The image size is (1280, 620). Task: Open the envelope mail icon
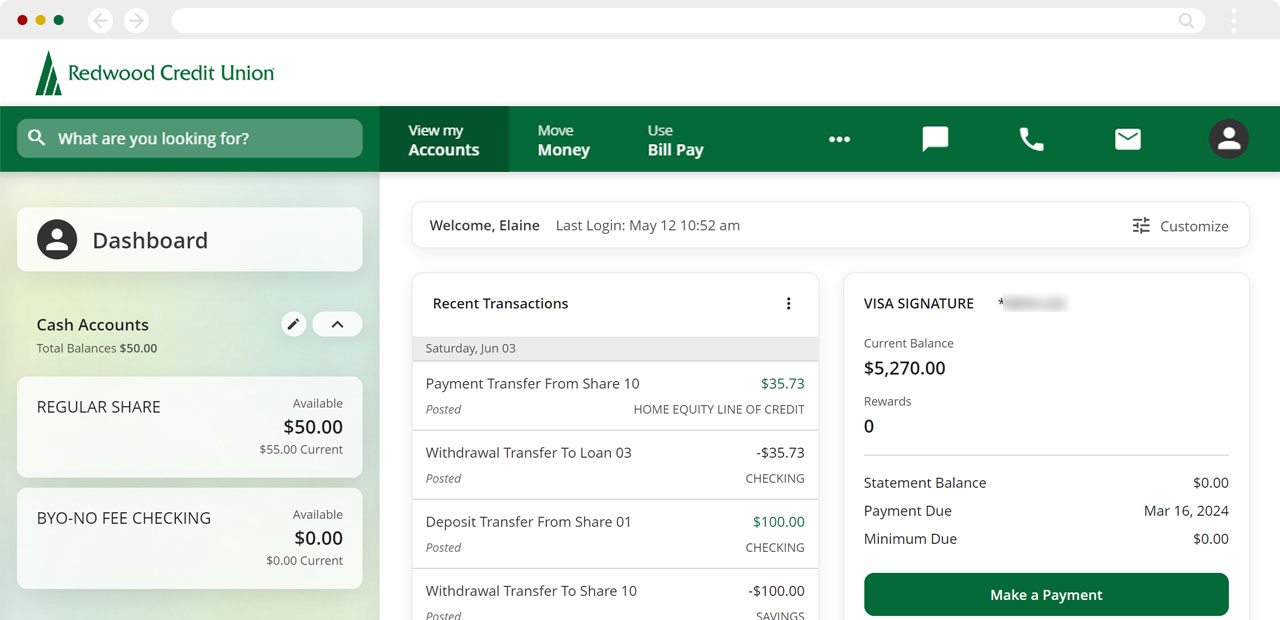coord(1128,139)
